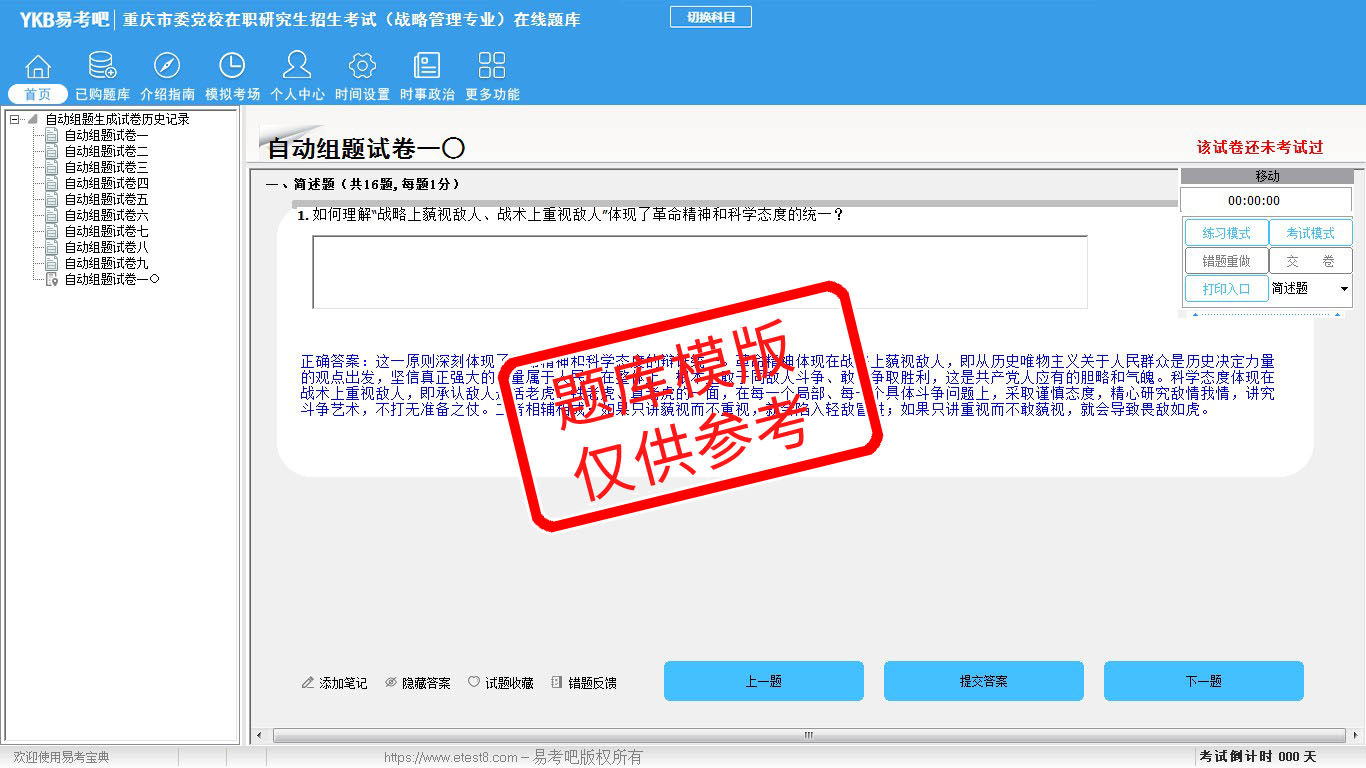Open the 介绍指南 compass icon
Viewport: 1366px width, 768px height.
click(x=167, y=67)
